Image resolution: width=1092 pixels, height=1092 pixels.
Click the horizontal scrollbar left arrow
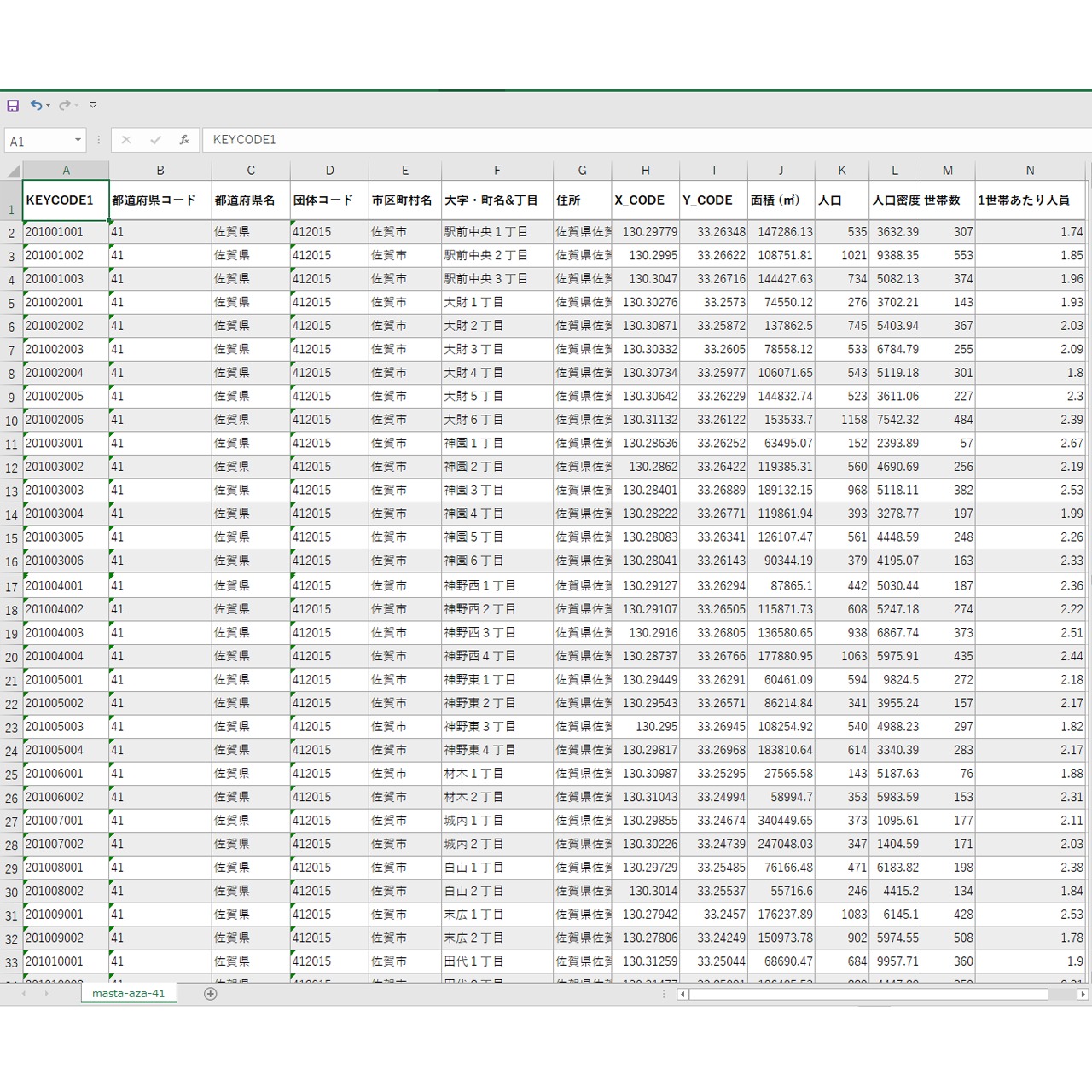point(682,994)
